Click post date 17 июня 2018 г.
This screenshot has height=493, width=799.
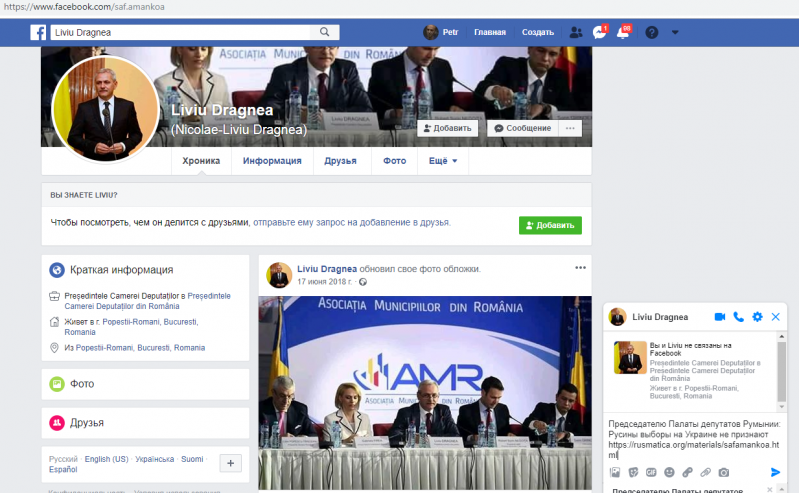325,281
